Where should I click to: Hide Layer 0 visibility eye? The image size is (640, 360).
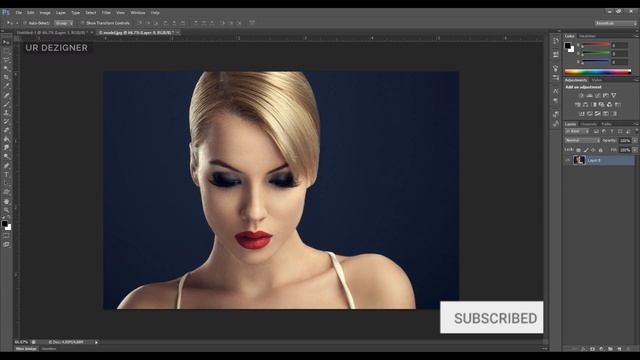pyautogui.click(x=567, y=160)
